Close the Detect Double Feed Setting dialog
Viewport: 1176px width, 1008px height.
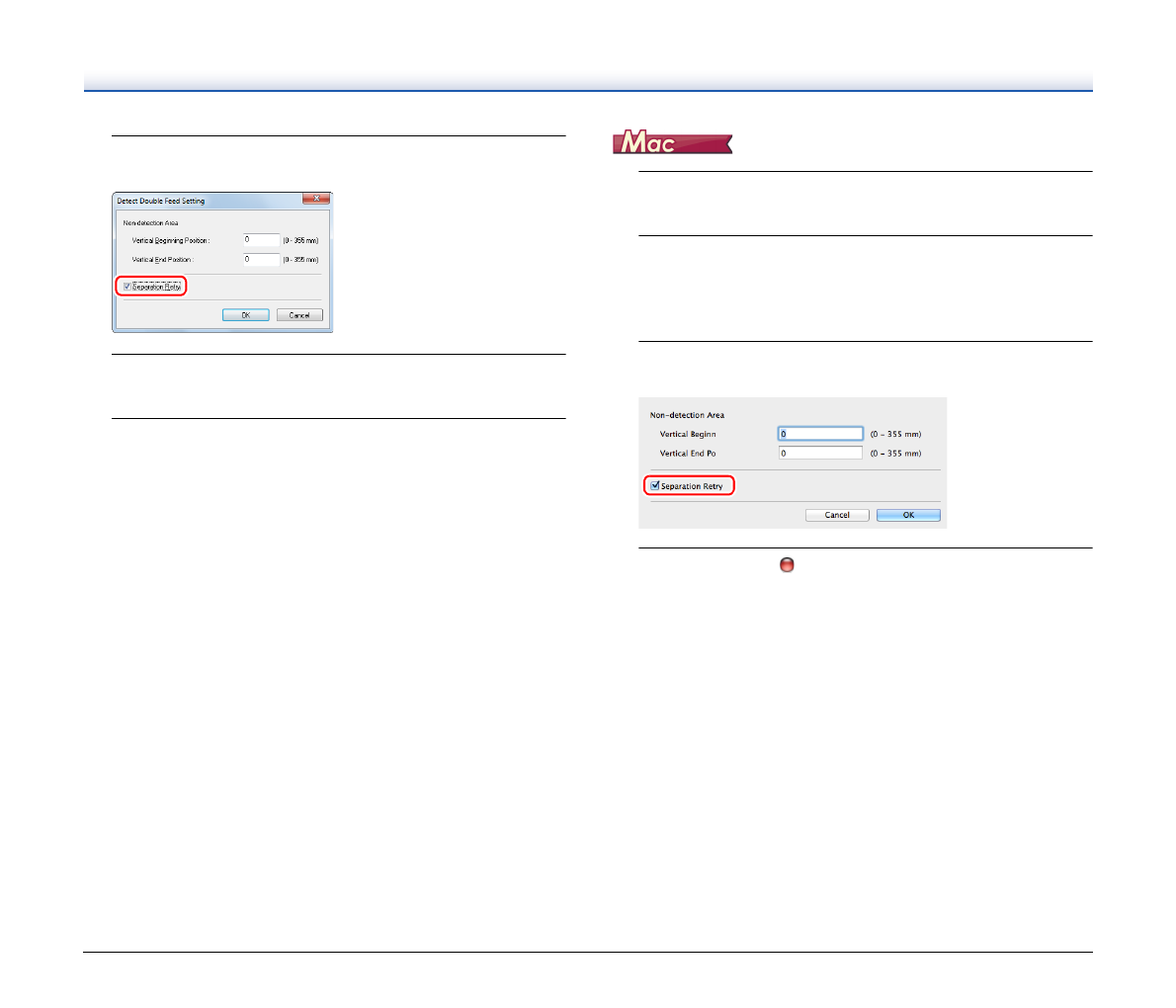click(315, 199)
